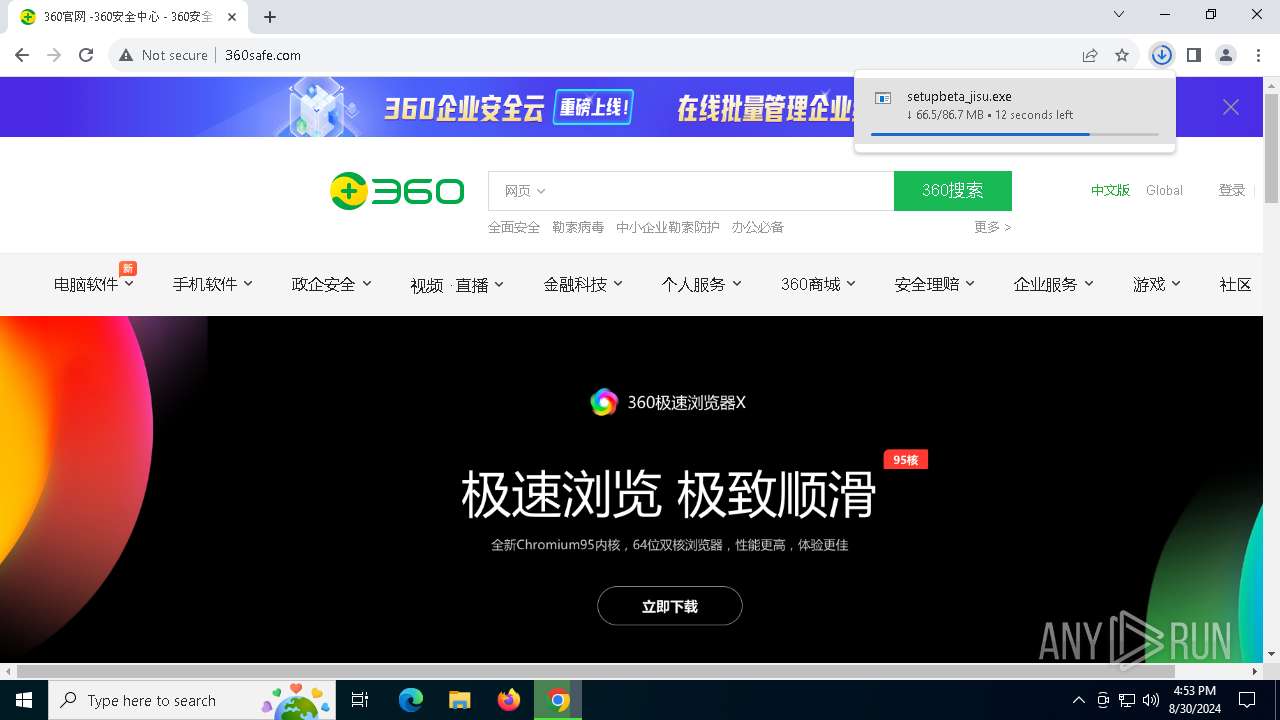
Task: Launch Microsoft Edge from taskbar
Action: pyautogui.click(x=411, y=700)
